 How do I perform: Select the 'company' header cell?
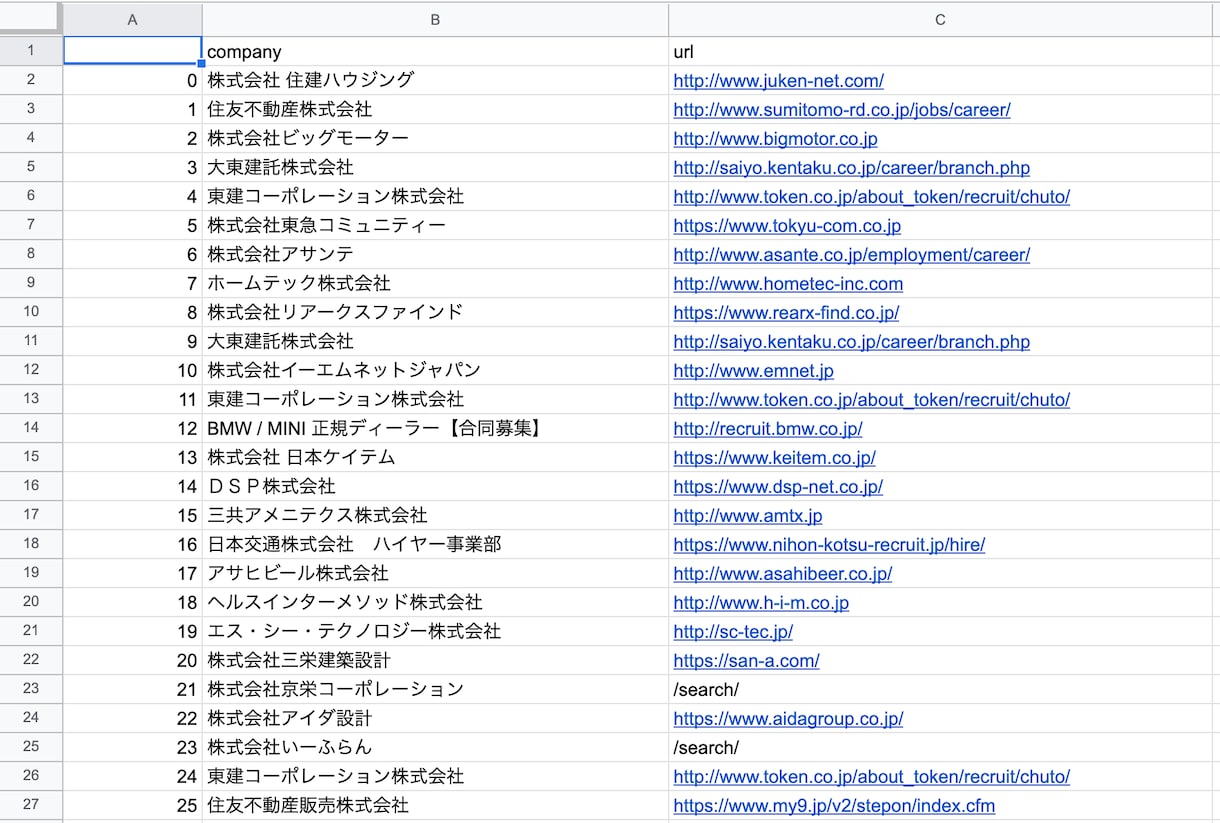(x=435, y=52)
